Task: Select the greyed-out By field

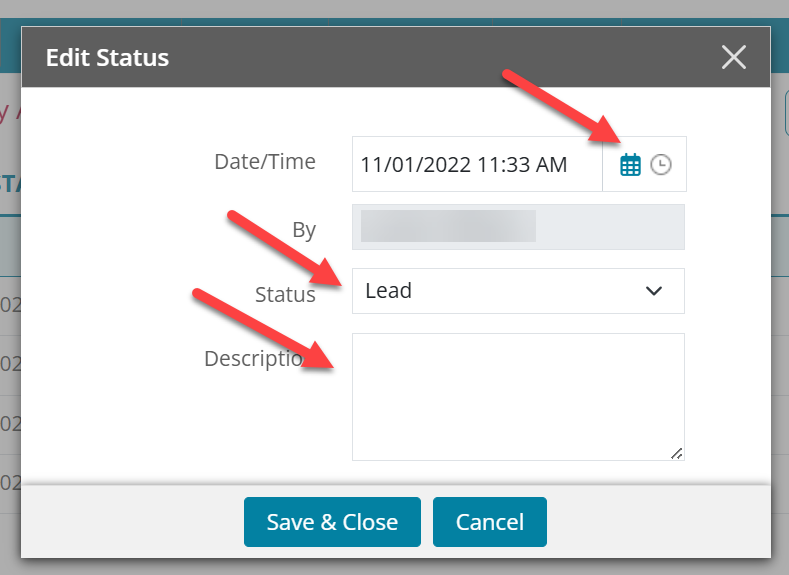Action: pyautogui.click(x=518, y=227)
